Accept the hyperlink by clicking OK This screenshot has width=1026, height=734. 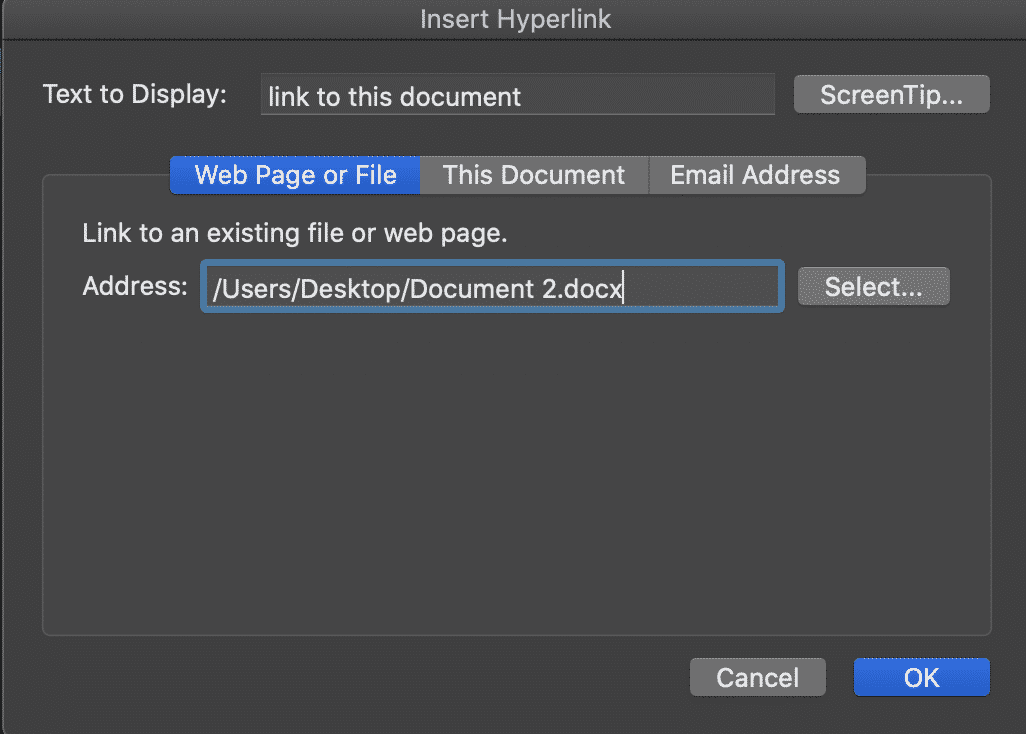(920, 677)
